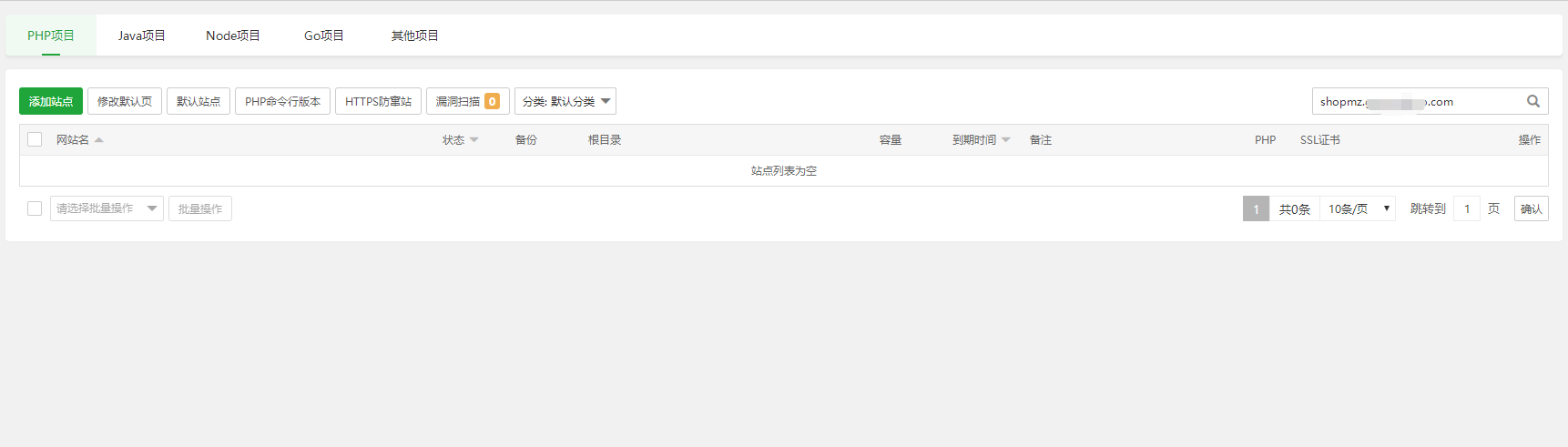Open the 状态 column filter arrow
The width and height of the screenshot is (1568, 447).
(x=473, y=139)
